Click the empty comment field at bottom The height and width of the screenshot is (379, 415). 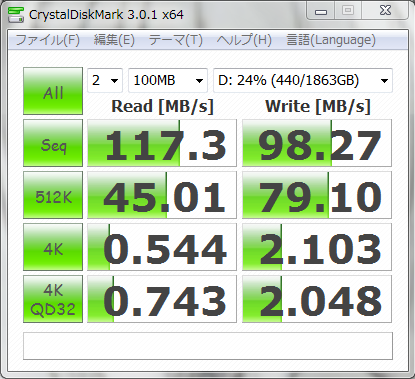[208, 346]
